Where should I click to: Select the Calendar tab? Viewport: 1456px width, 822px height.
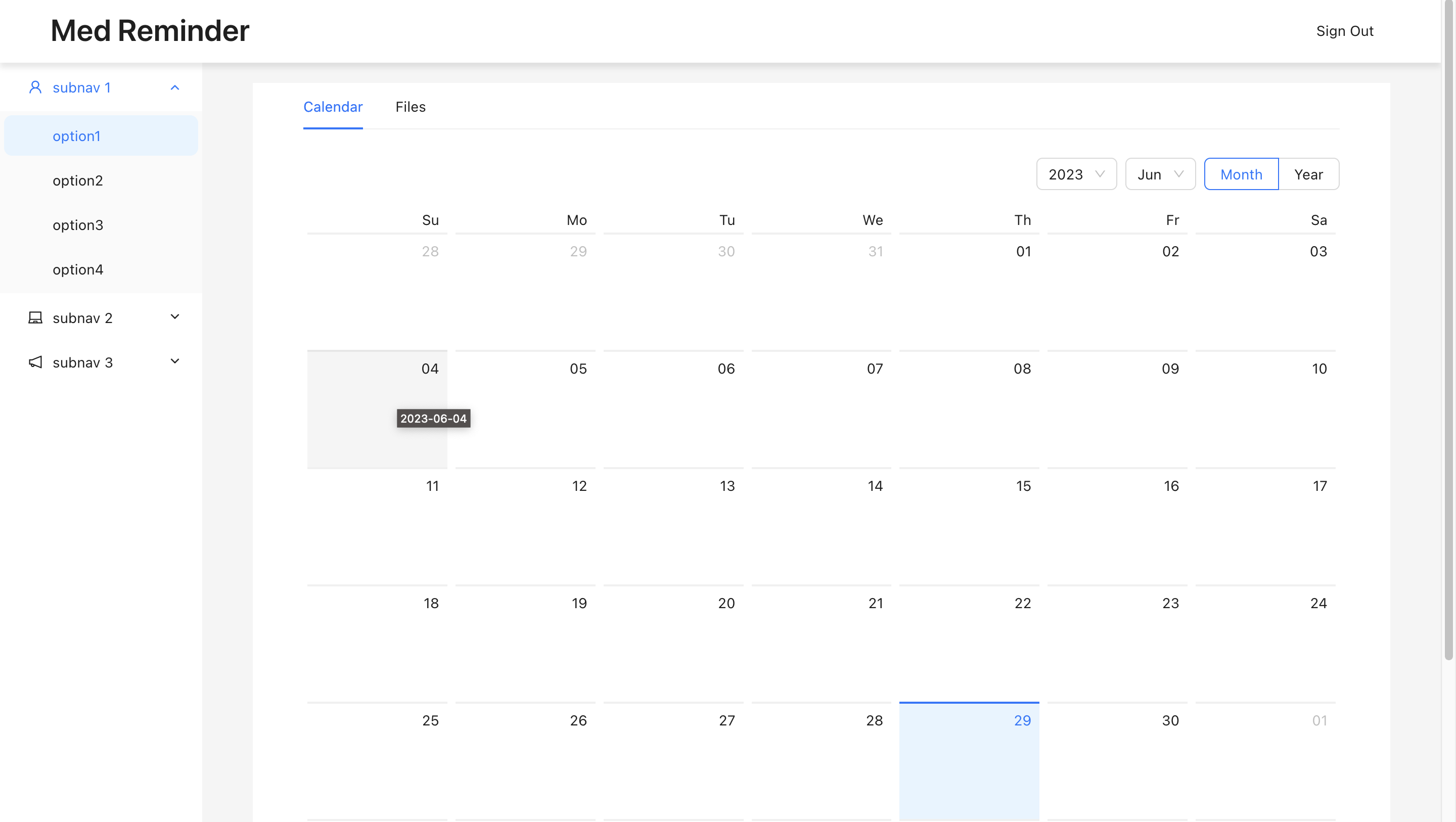[x=333, y=107]
